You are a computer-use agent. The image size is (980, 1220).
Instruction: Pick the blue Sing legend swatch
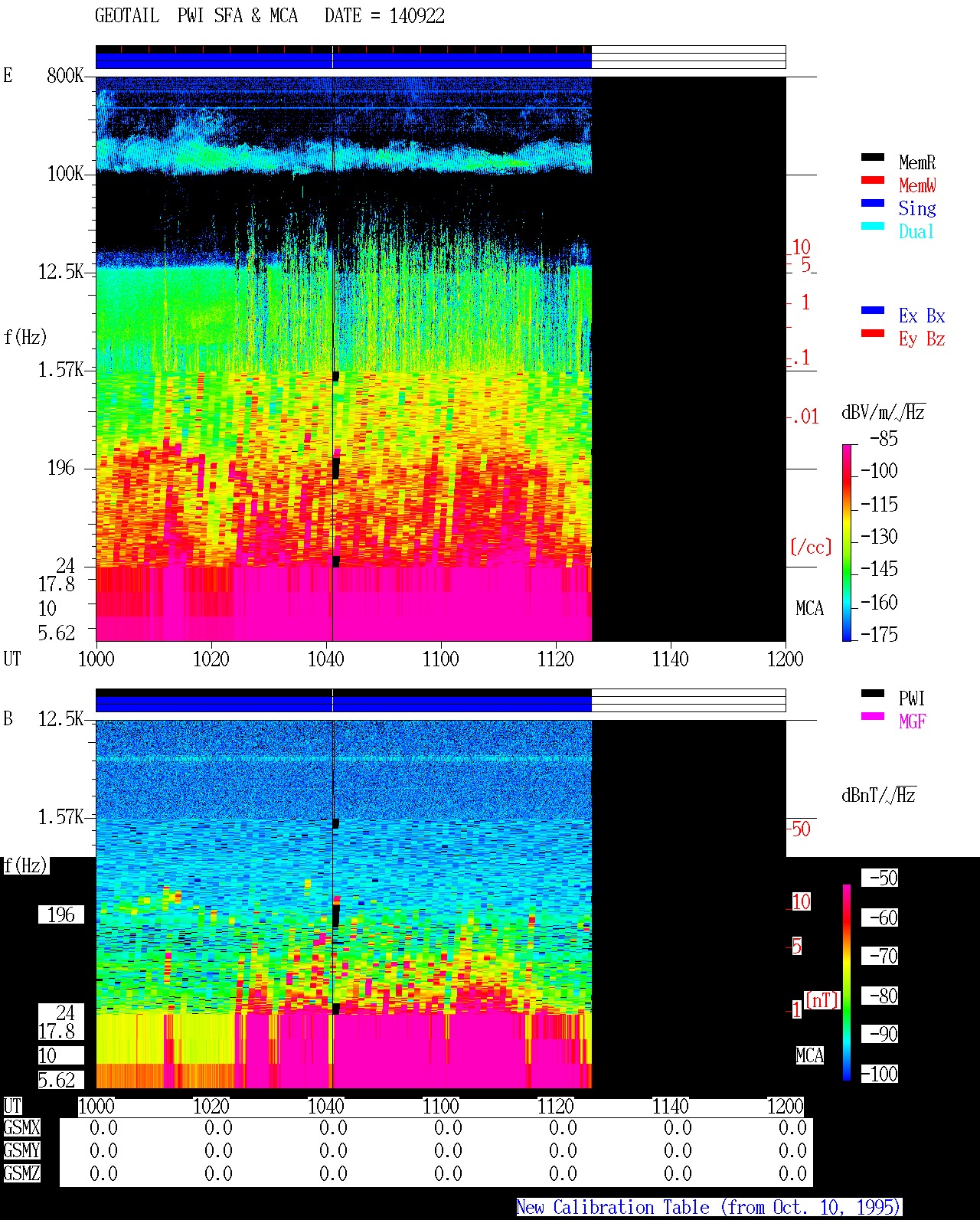coord(873,203)
